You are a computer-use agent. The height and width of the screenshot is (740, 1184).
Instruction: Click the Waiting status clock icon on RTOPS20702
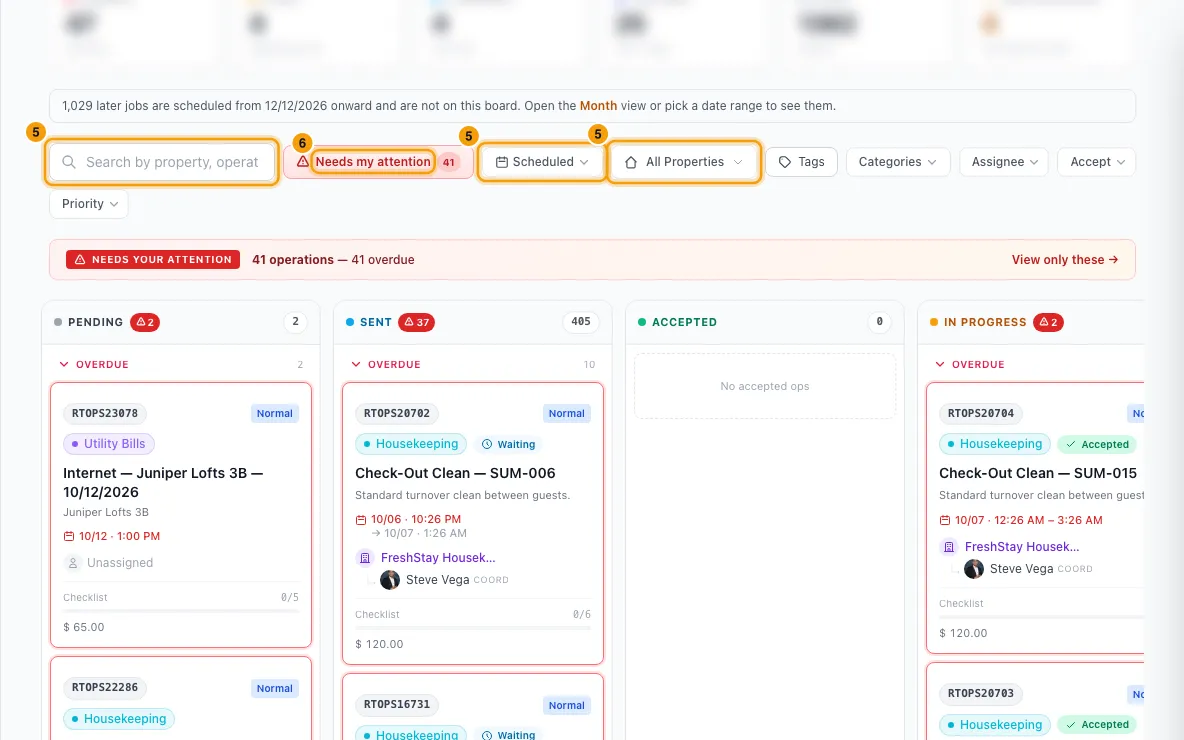tap(487, 445)
